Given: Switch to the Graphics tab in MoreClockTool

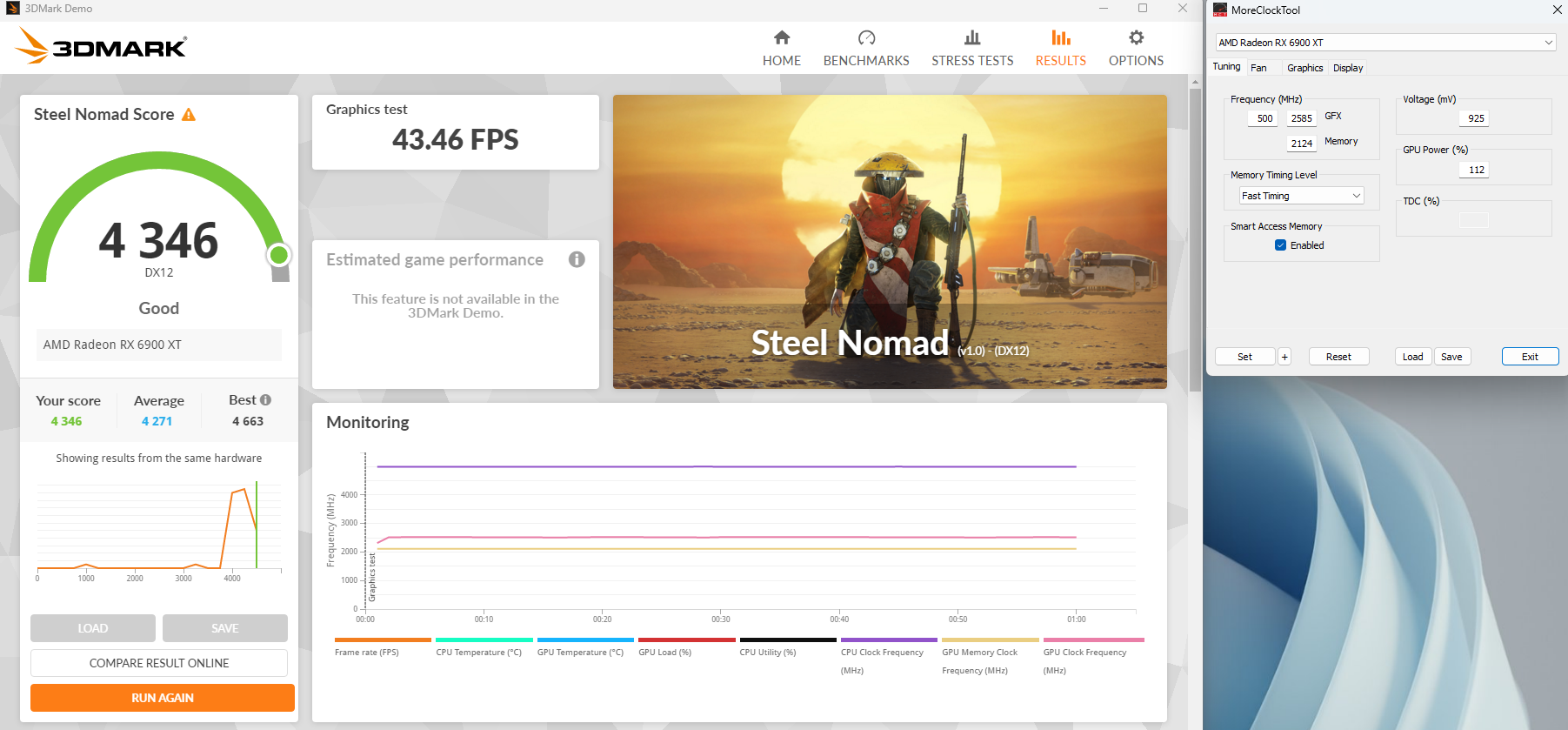Looking at the screenshot, I should (x=1304, y=68).
